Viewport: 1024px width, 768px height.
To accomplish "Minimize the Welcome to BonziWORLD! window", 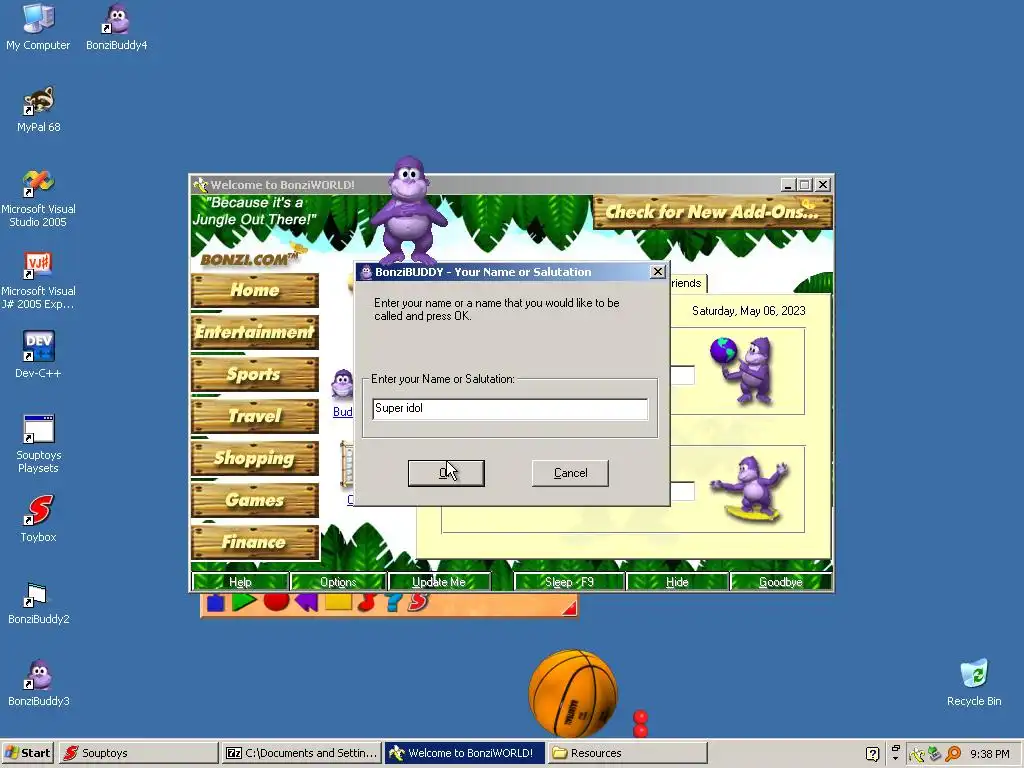I will point(788,185).
